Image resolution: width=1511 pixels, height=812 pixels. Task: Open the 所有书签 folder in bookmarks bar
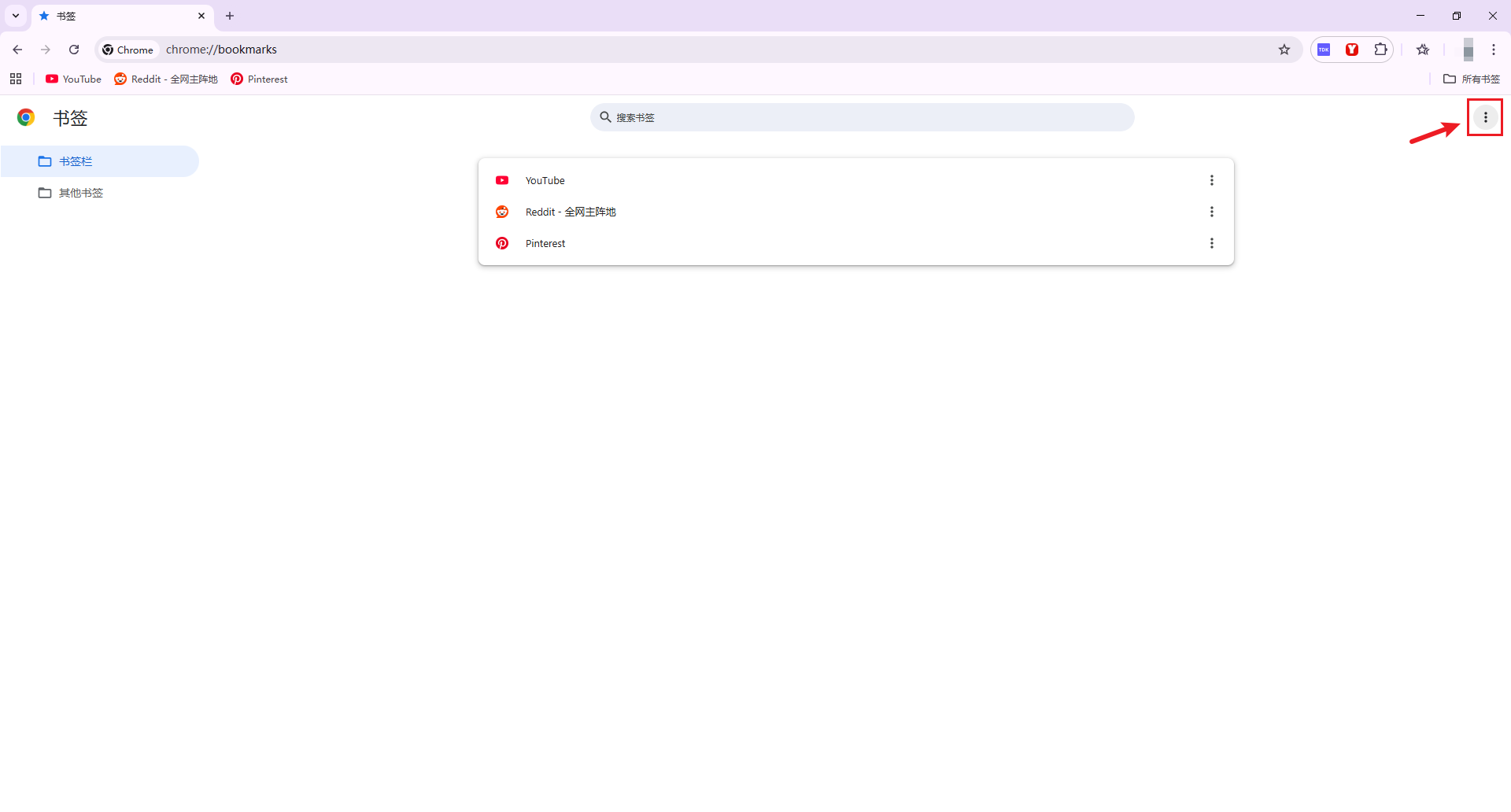[1472, 79]
